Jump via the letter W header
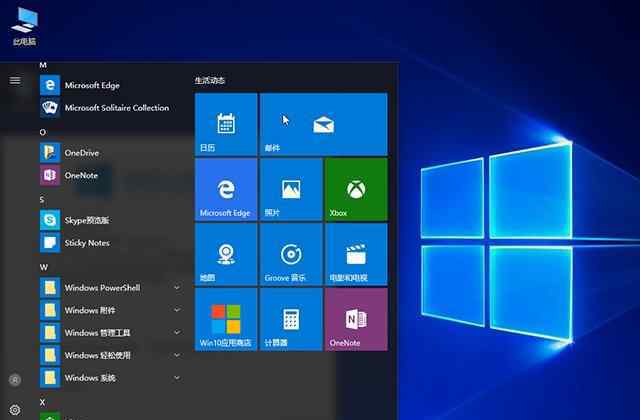The image size is (640, 420). [x=43, y=267]
